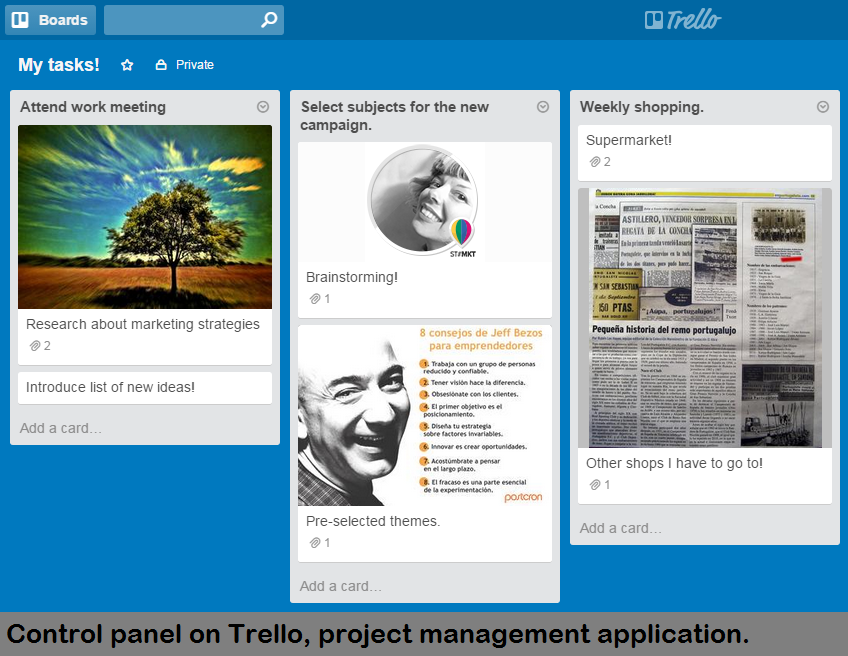848x656 pixels.
Task: Click the Trello logo in header
Action: pyautogui.click(x=683, y=20)
